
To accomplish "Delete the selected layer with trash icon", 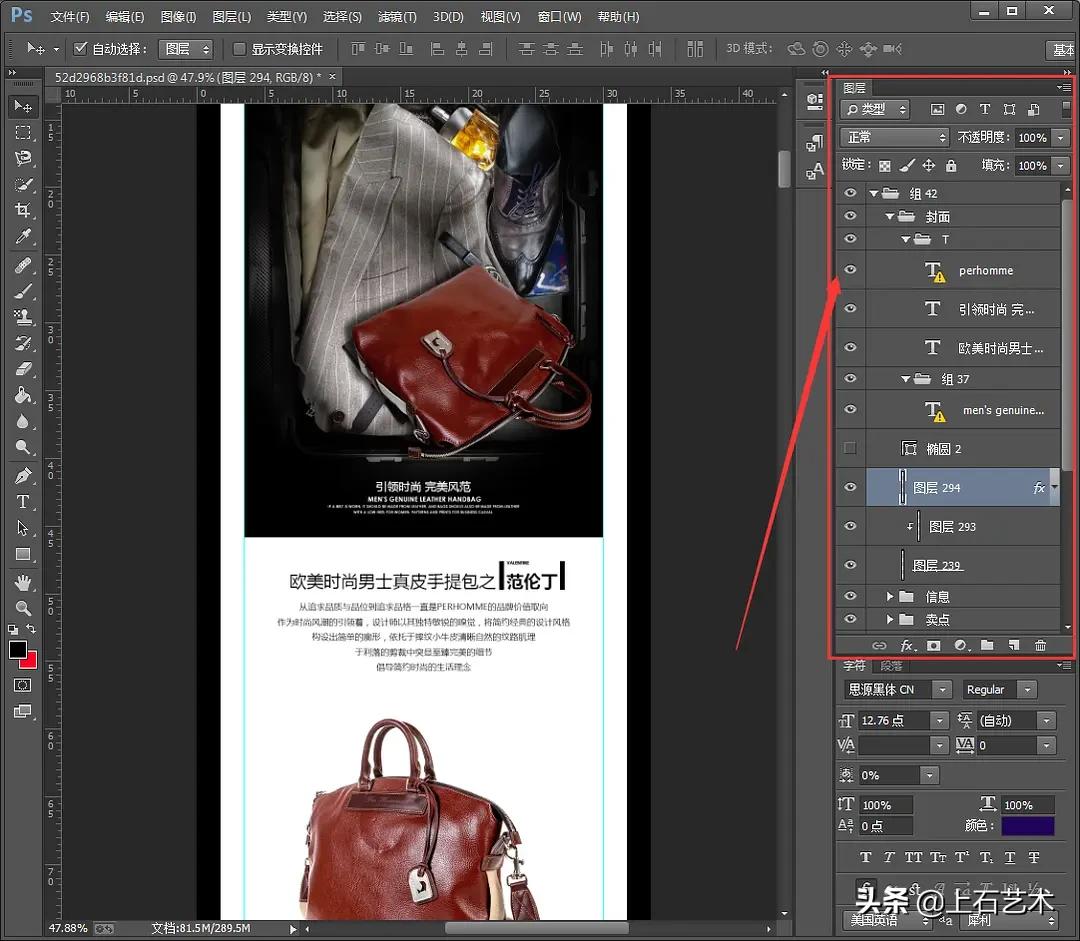I will point(1040,645).
